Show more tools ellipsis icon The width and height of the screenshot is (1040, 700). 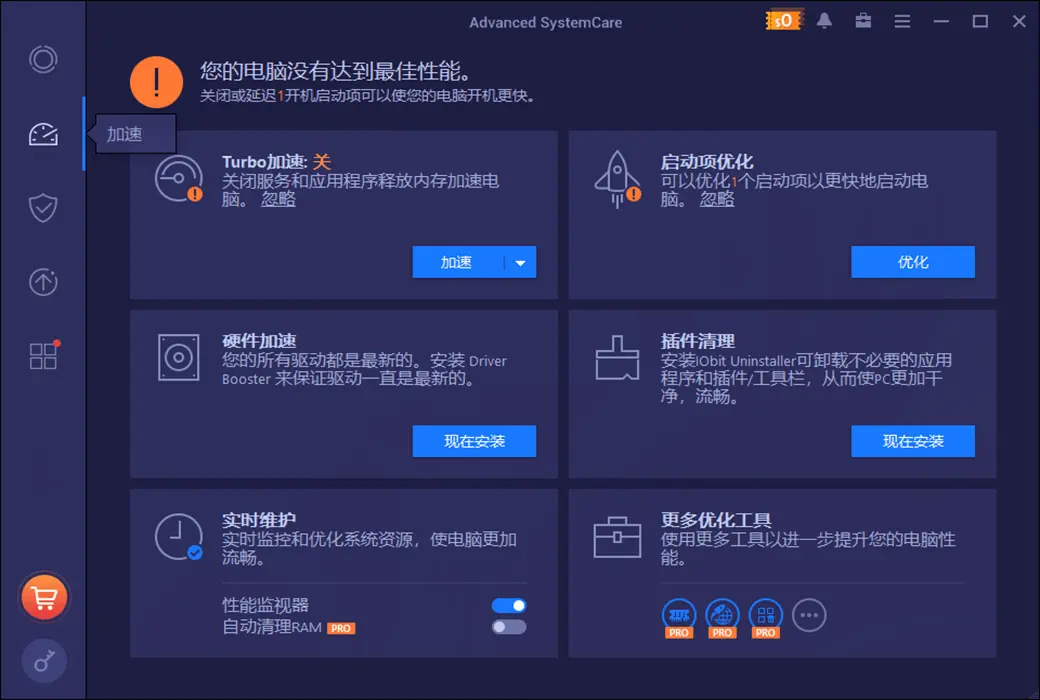(x=809, y=615)
